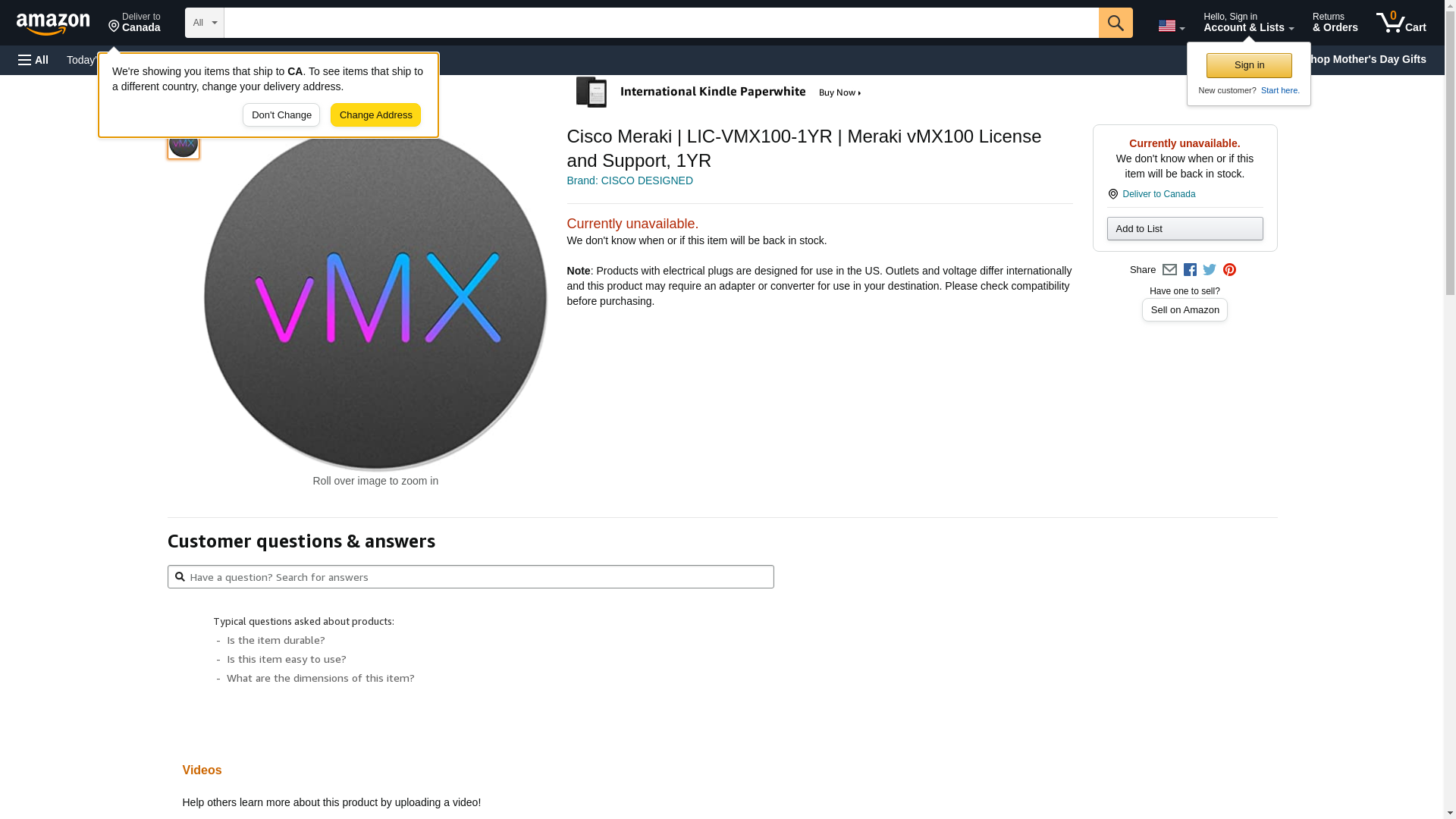Click the yellow Sign in button
Screen dimensions: 1456x819
click(x=1249, y=65)
